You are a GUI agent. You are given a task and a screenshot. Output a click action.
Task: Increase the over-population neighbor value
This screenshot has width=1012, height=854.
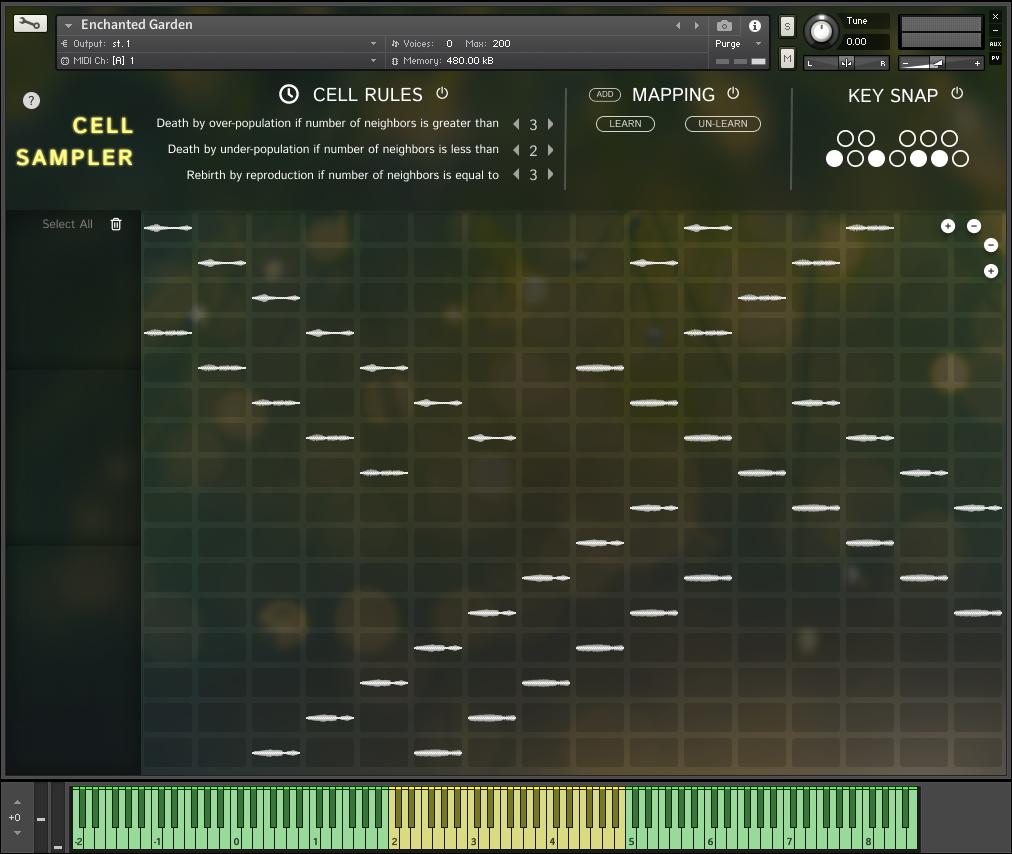tap(550, 124)
